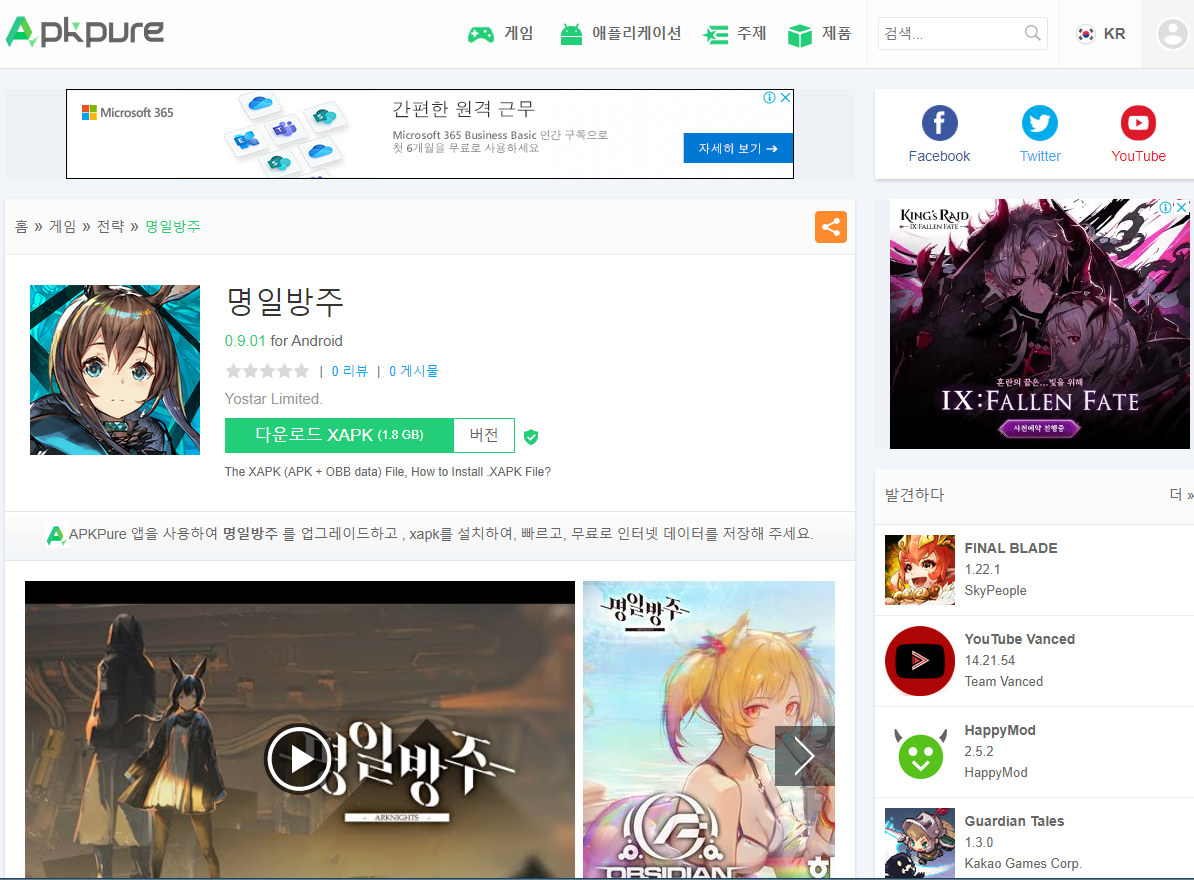Click the SkyPeople developer text
This screenshot has height=880, width=1194.
pyautogui.click(x=995, y=591)
